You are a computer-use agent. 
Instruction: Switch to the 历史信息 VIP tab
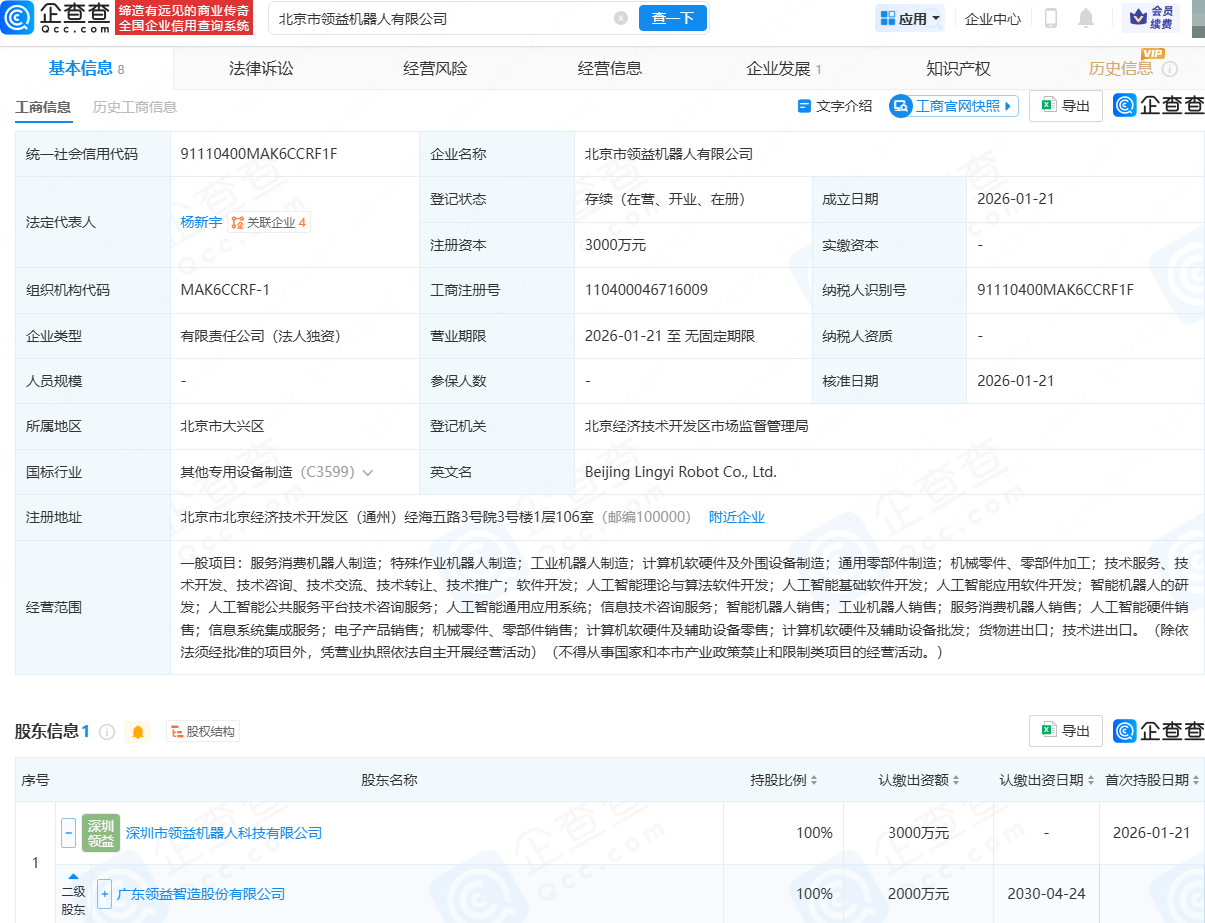(x=1121, y=68)
